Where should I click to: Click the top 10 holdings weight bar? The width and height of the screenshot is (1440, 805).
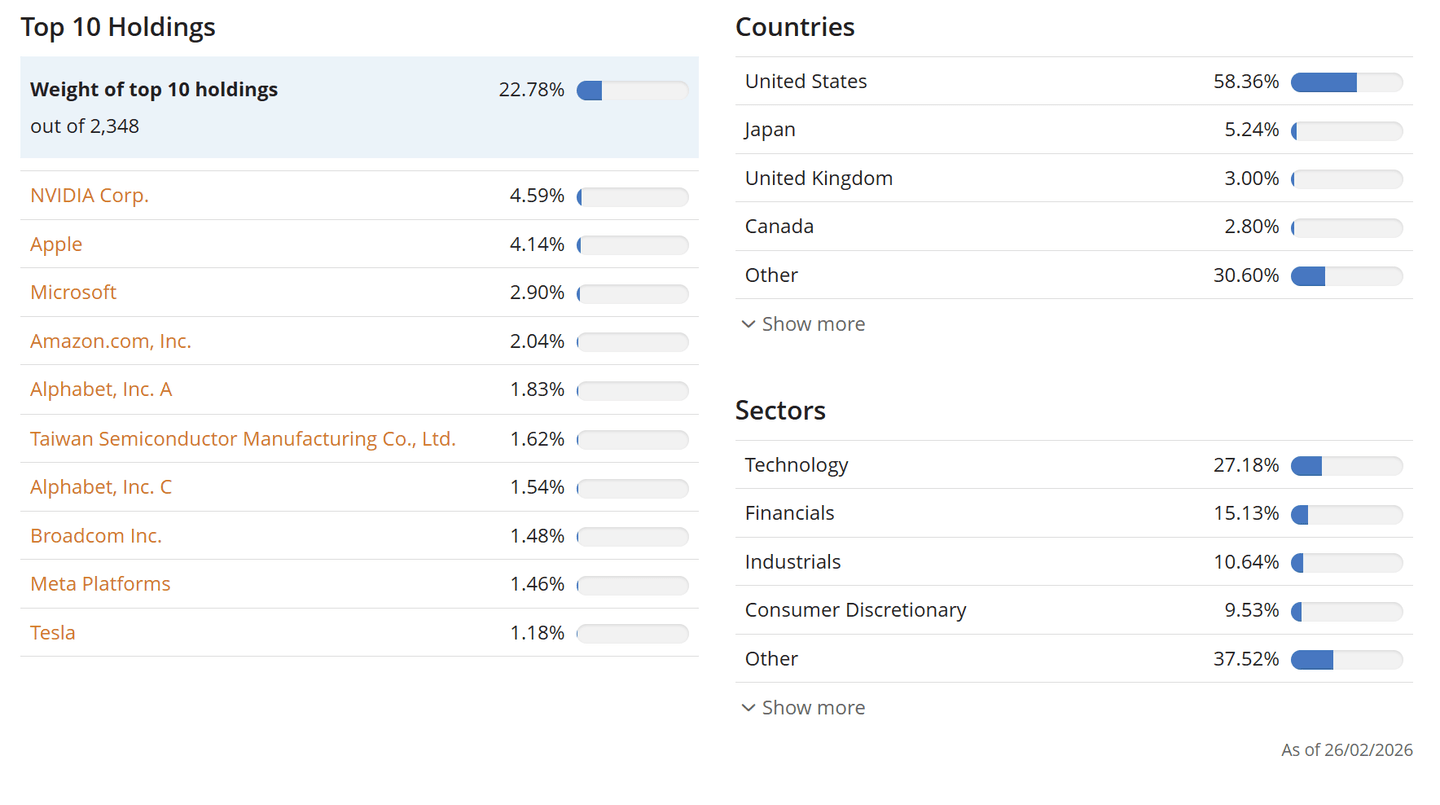632,90
